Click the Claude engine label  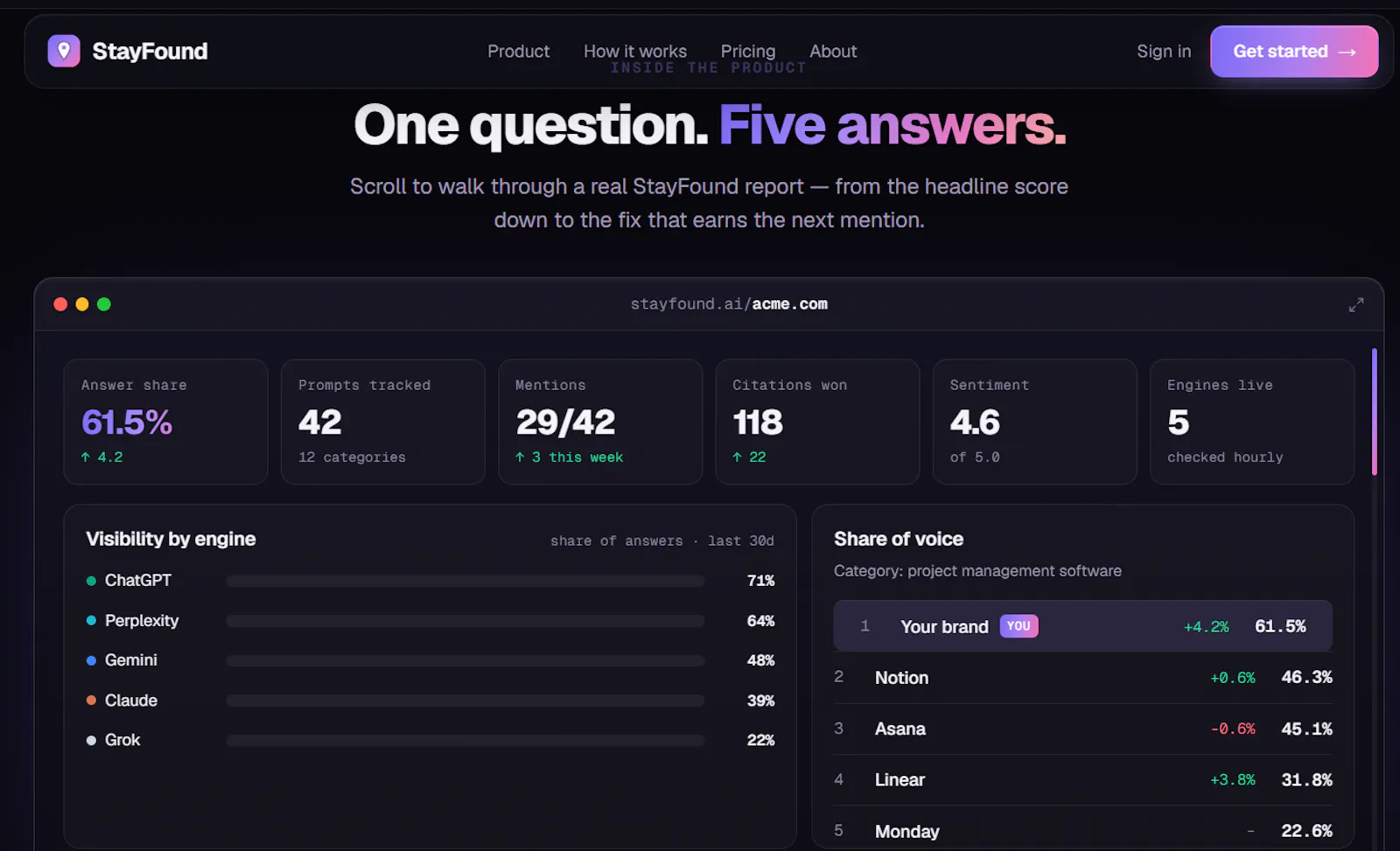[131, 701]
